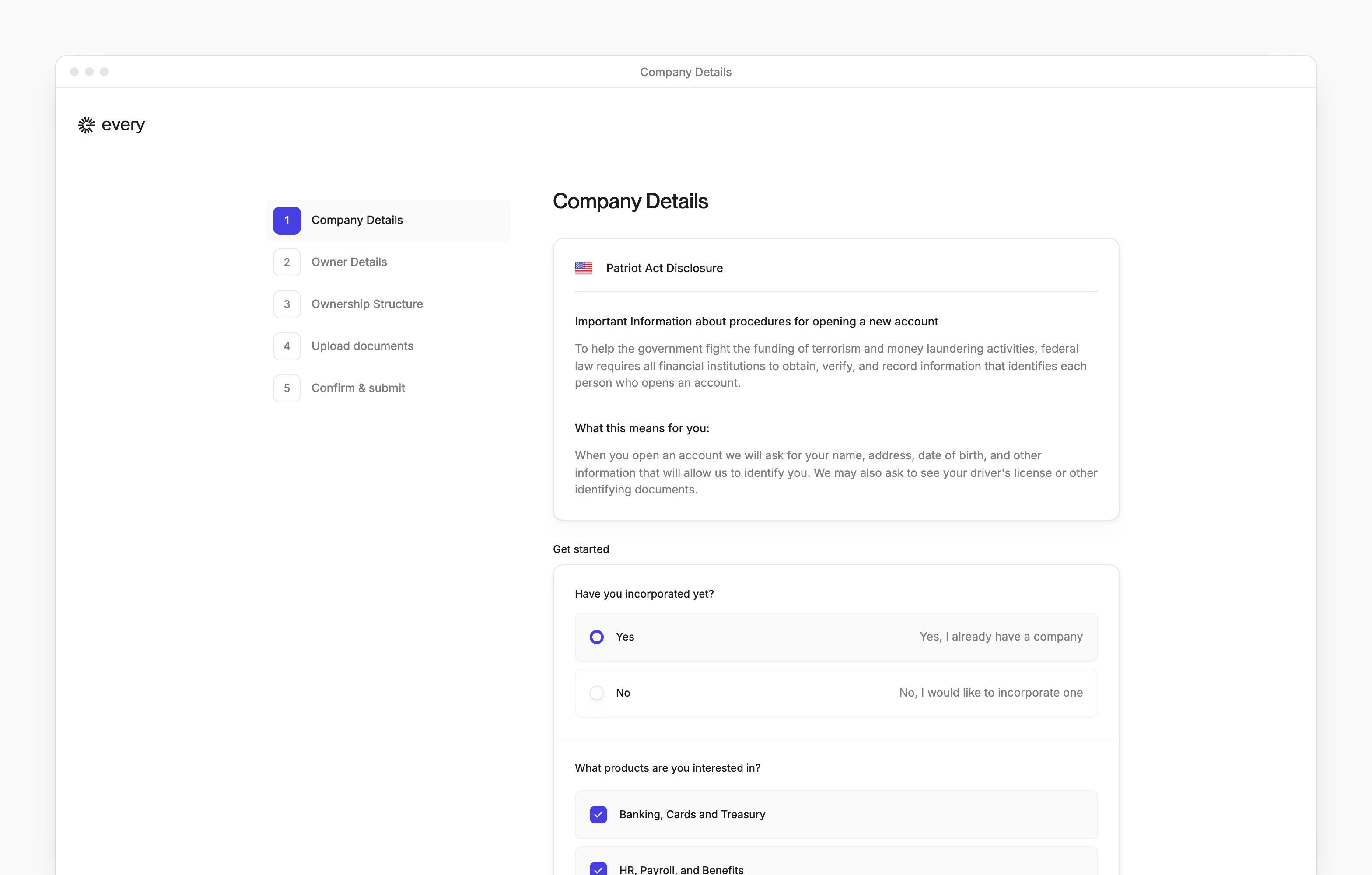Click 'Yes, I already have a company' text
The width and height of the screenshot is (1372, 875).
[x=1001, y=637]
